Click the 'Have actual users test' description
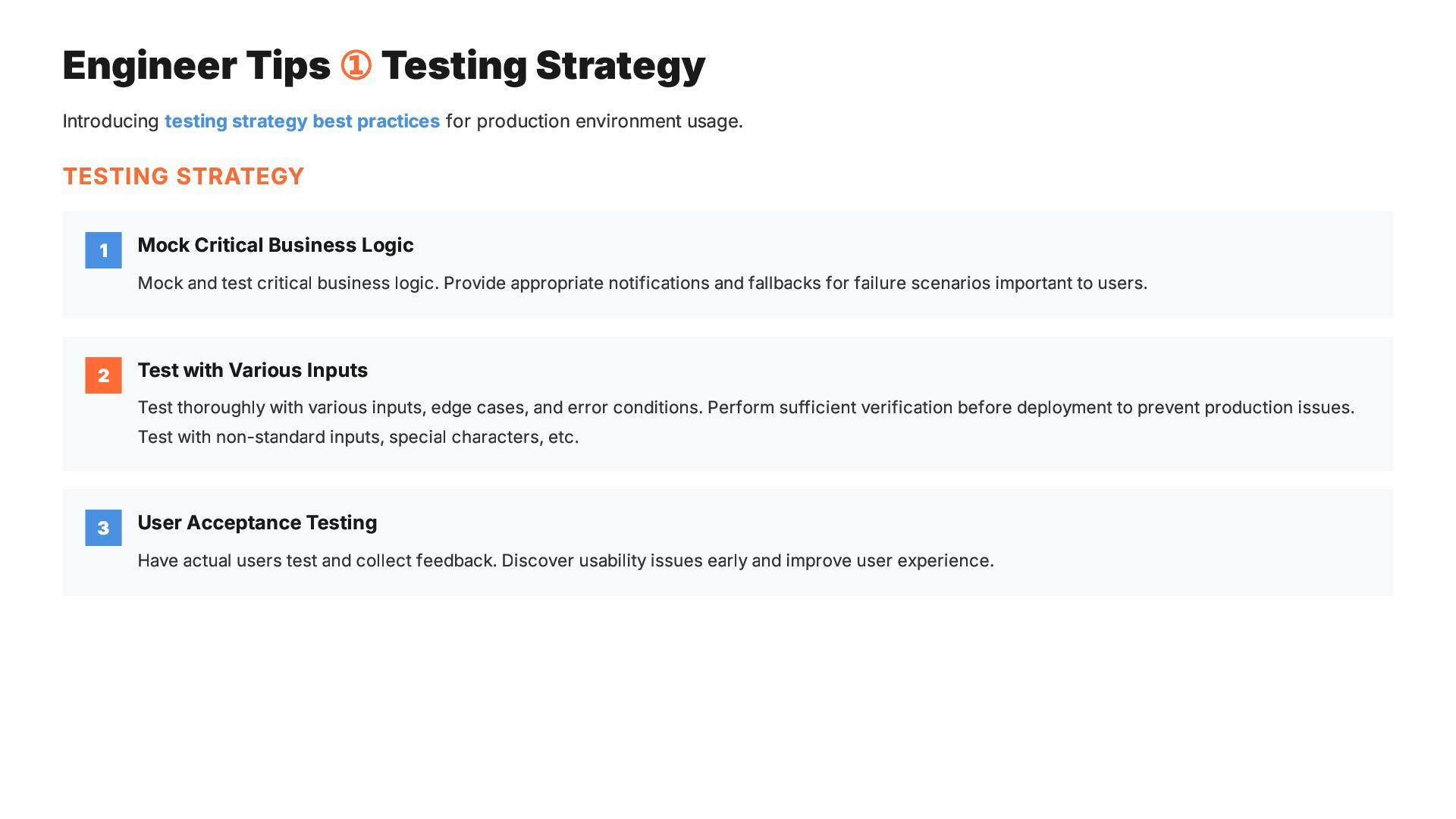 click(x=565, y=561)
